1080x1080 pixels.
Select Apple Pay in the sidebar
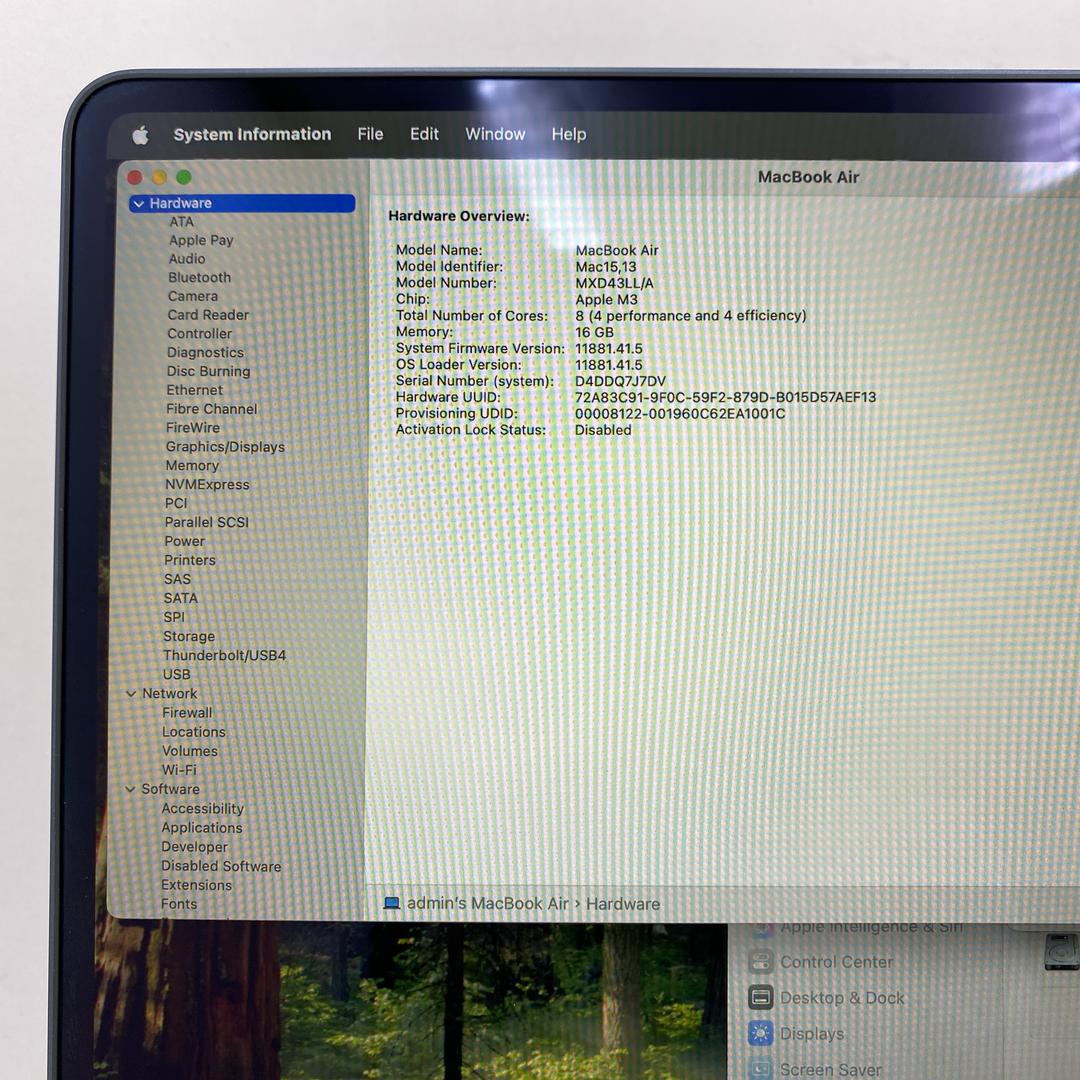coord(201,240)
